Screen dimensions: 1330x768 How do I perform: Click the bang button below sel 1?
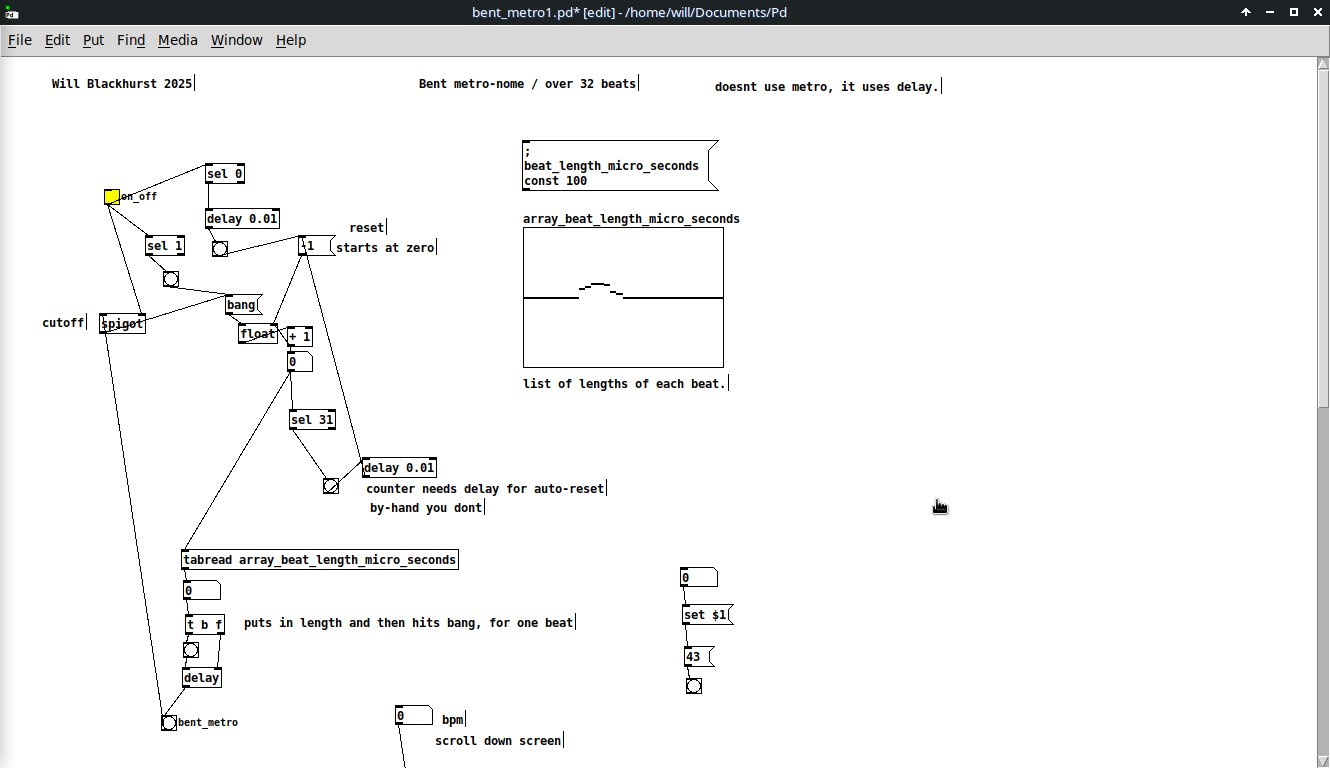(171, 279)
